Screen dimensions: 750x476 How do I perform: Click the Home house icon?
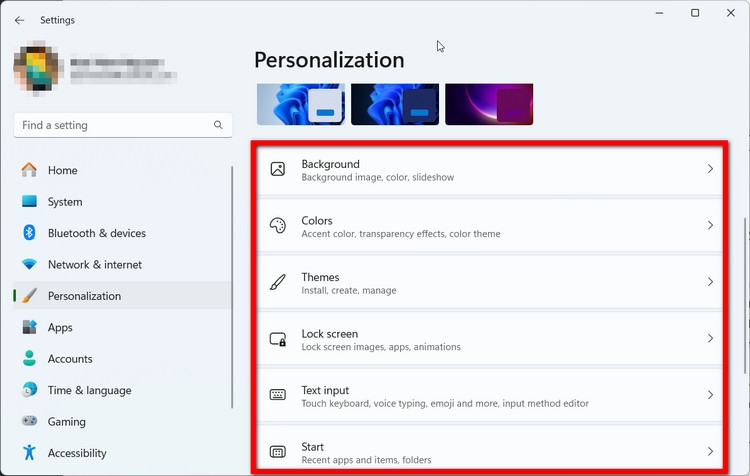(x=29, y=170)
